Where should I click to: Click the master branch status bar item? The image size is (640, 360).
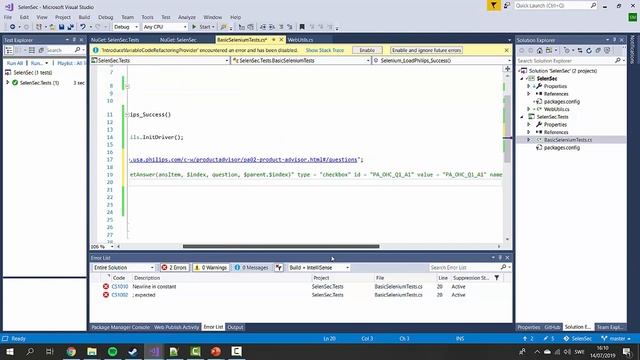click(616, 338)
